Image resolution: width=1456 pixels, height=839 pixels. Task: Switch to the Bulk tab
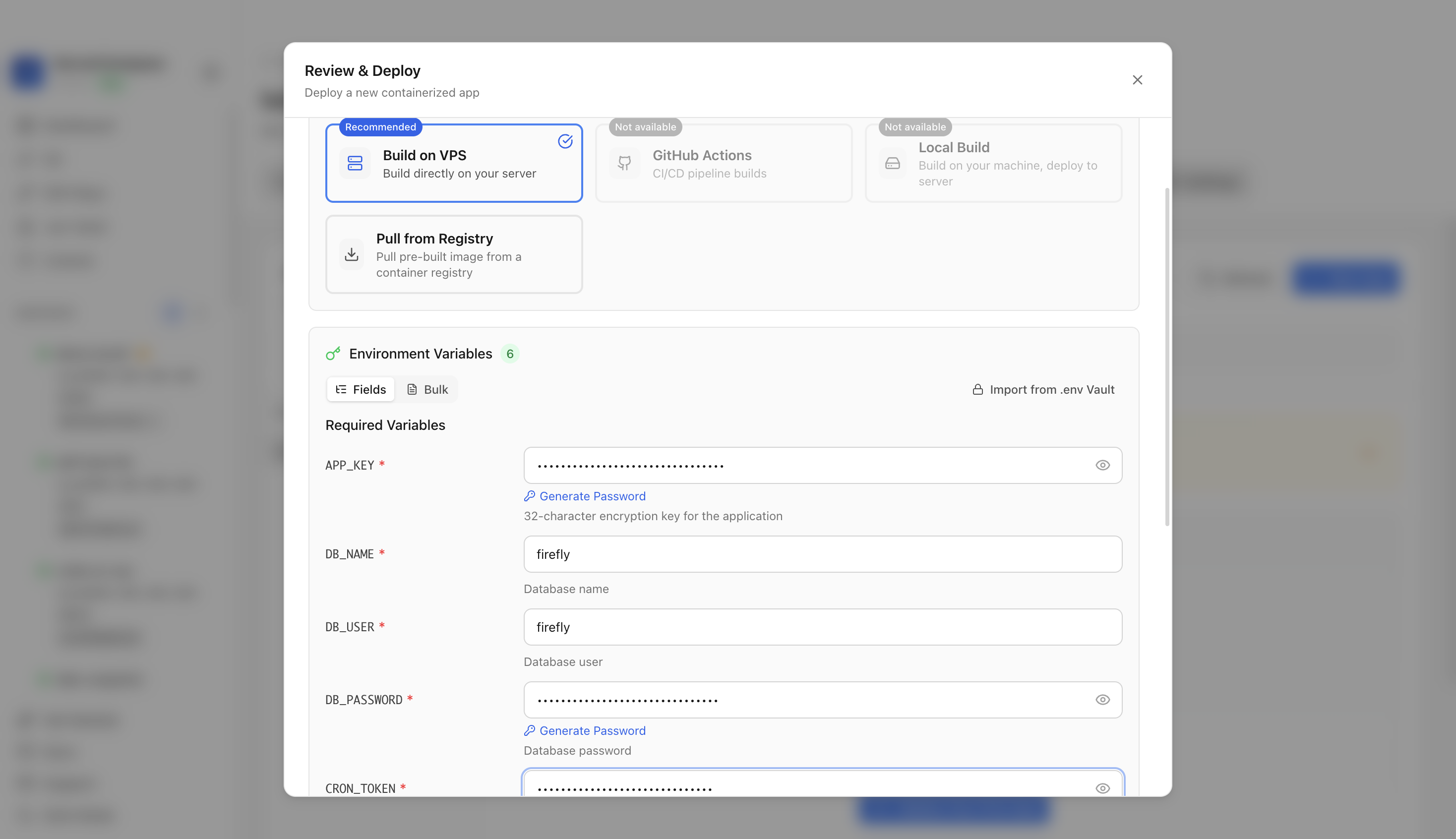[x=427, y=390]
